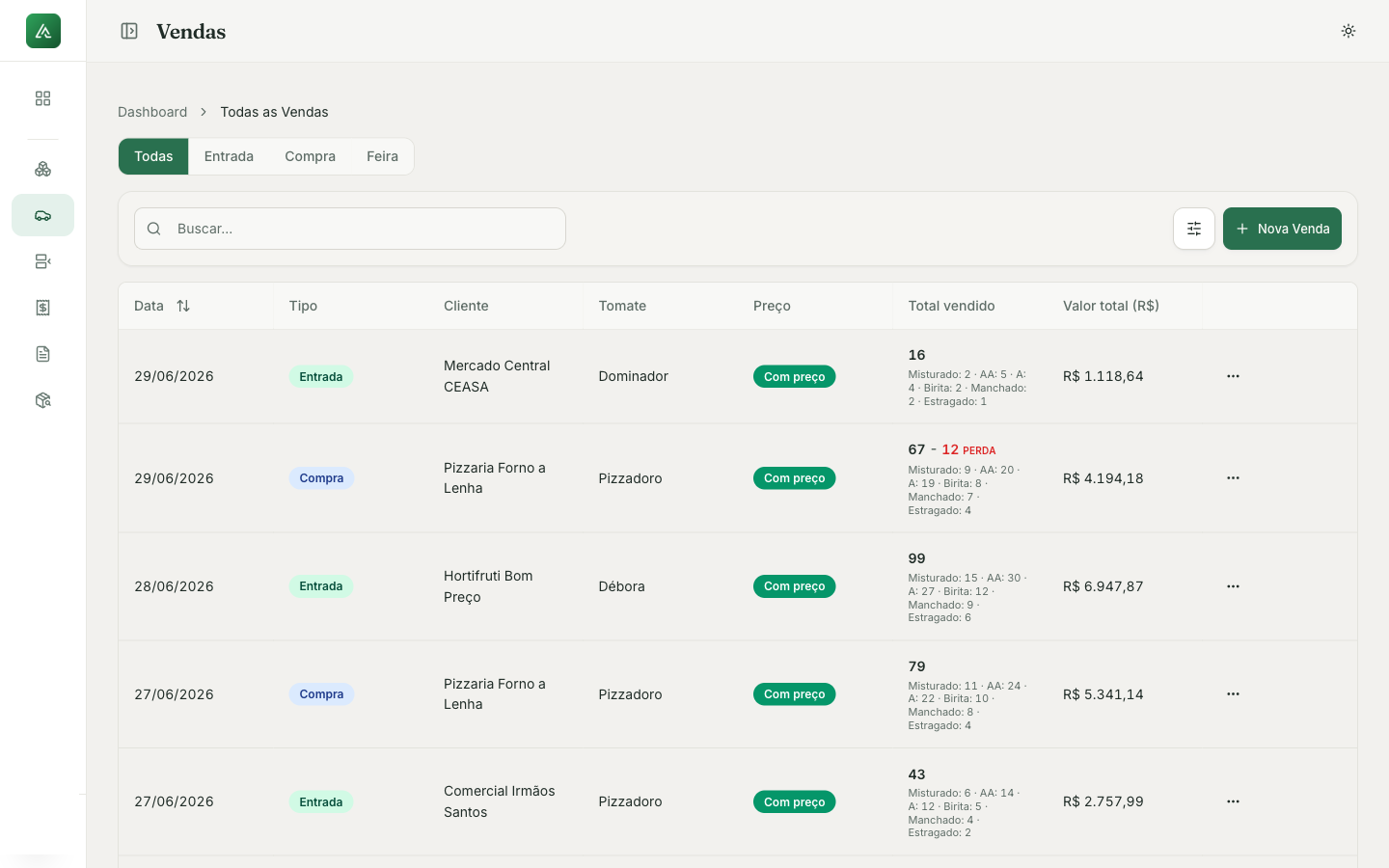The width and height of the screenshot is (1389, 868).
Task: Click the Nova Venda button
Action: coord(1282,229)
